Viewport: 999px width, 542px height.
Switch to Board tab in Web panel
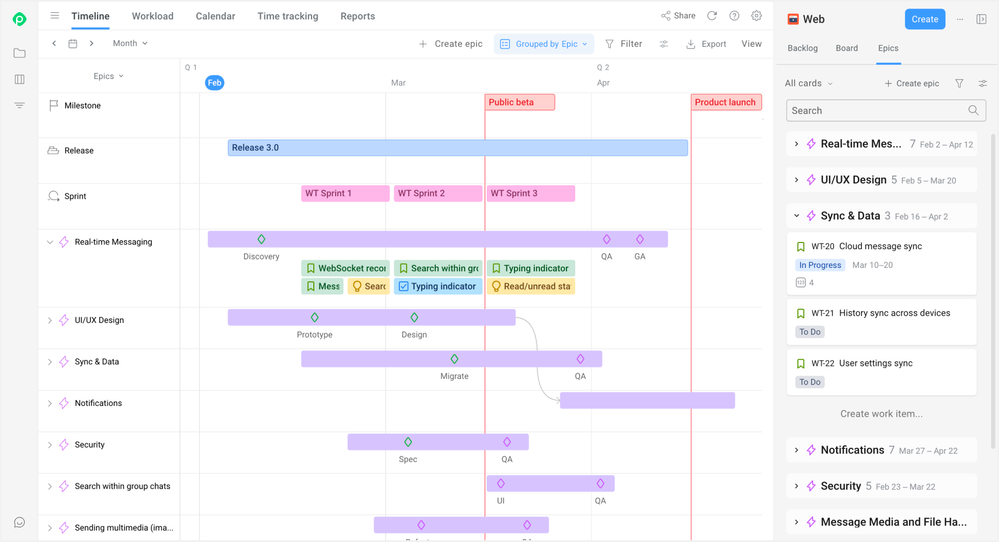coord(847,48)
